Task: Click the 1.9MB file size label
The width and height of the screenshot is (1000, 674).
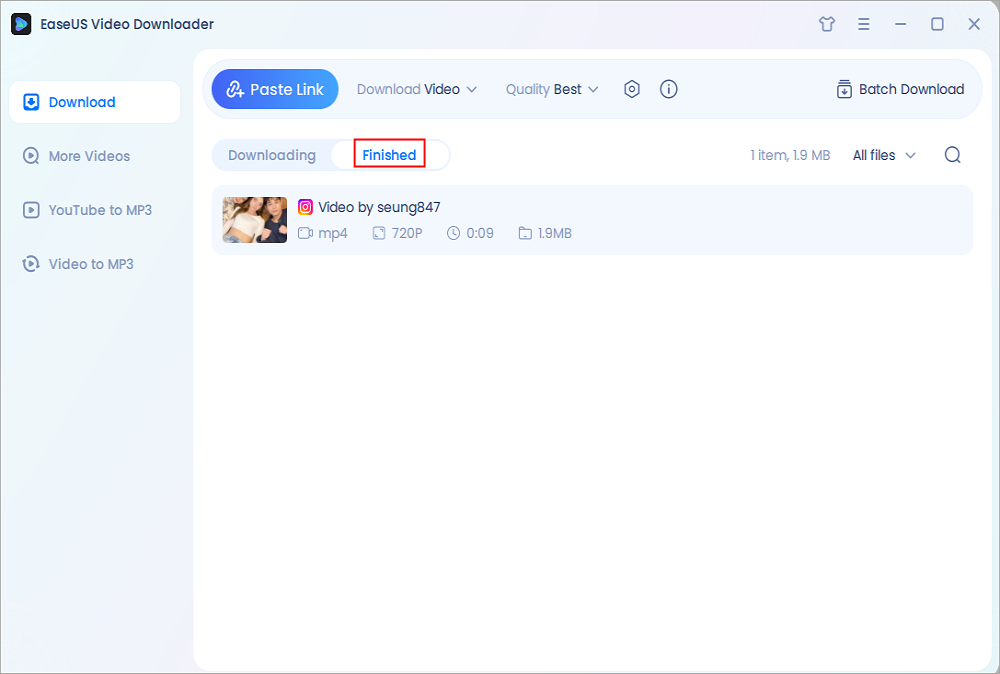Action: click(554, 233)
